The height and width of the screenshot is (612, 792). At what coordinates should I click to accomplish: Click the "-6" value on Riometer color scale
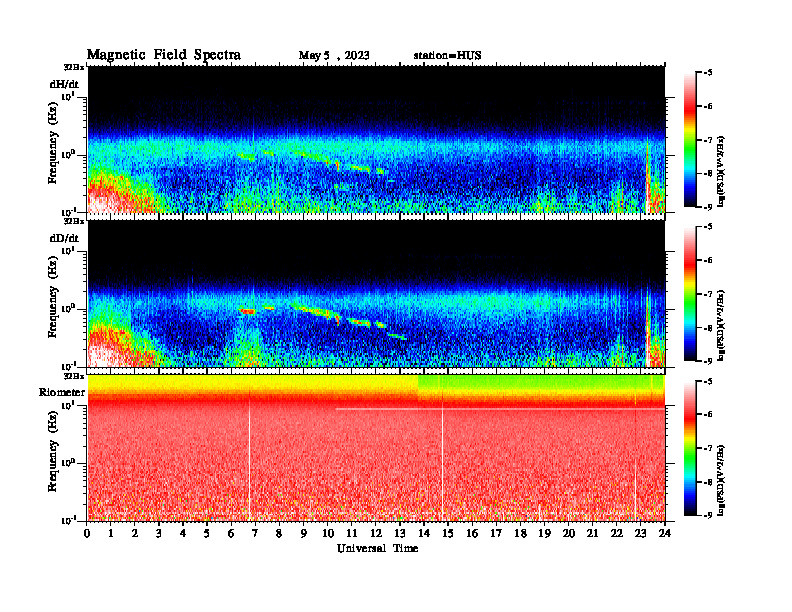click(708, 415)
